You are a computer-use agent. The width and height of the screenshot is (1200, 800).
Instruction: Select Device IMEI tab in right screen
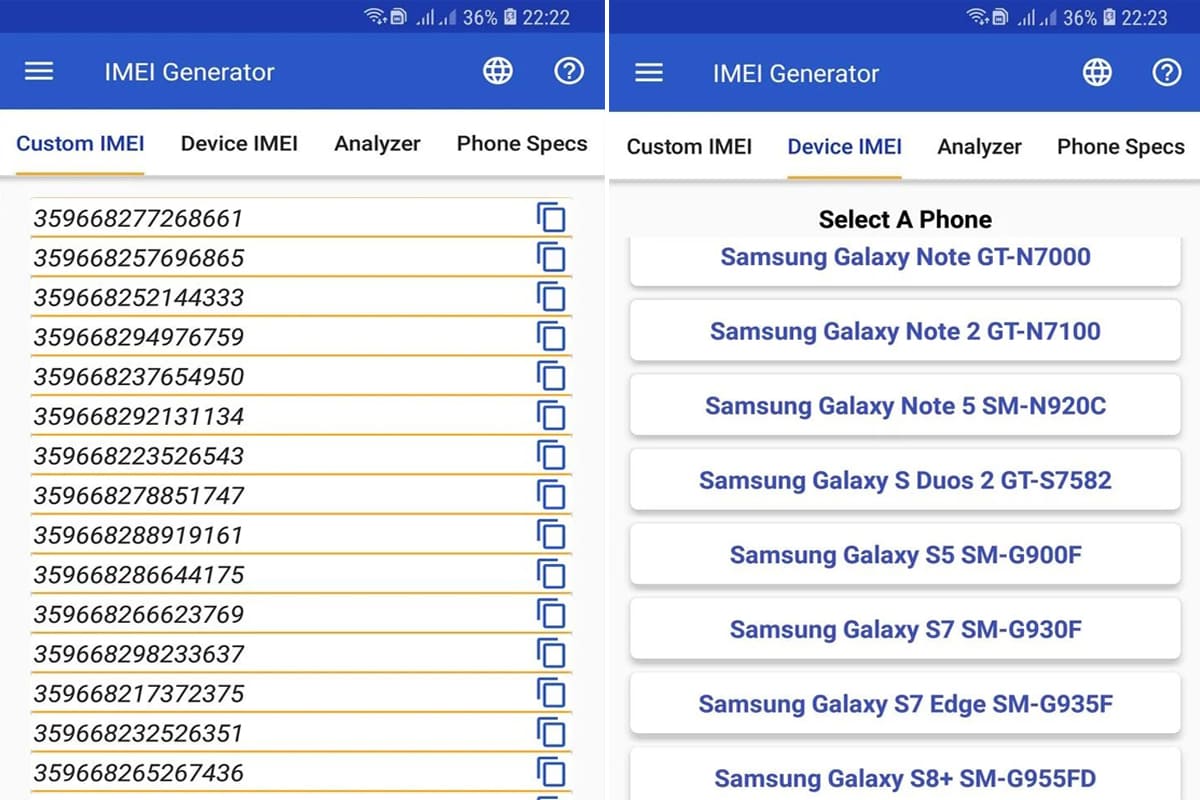[x=844, y=146]
